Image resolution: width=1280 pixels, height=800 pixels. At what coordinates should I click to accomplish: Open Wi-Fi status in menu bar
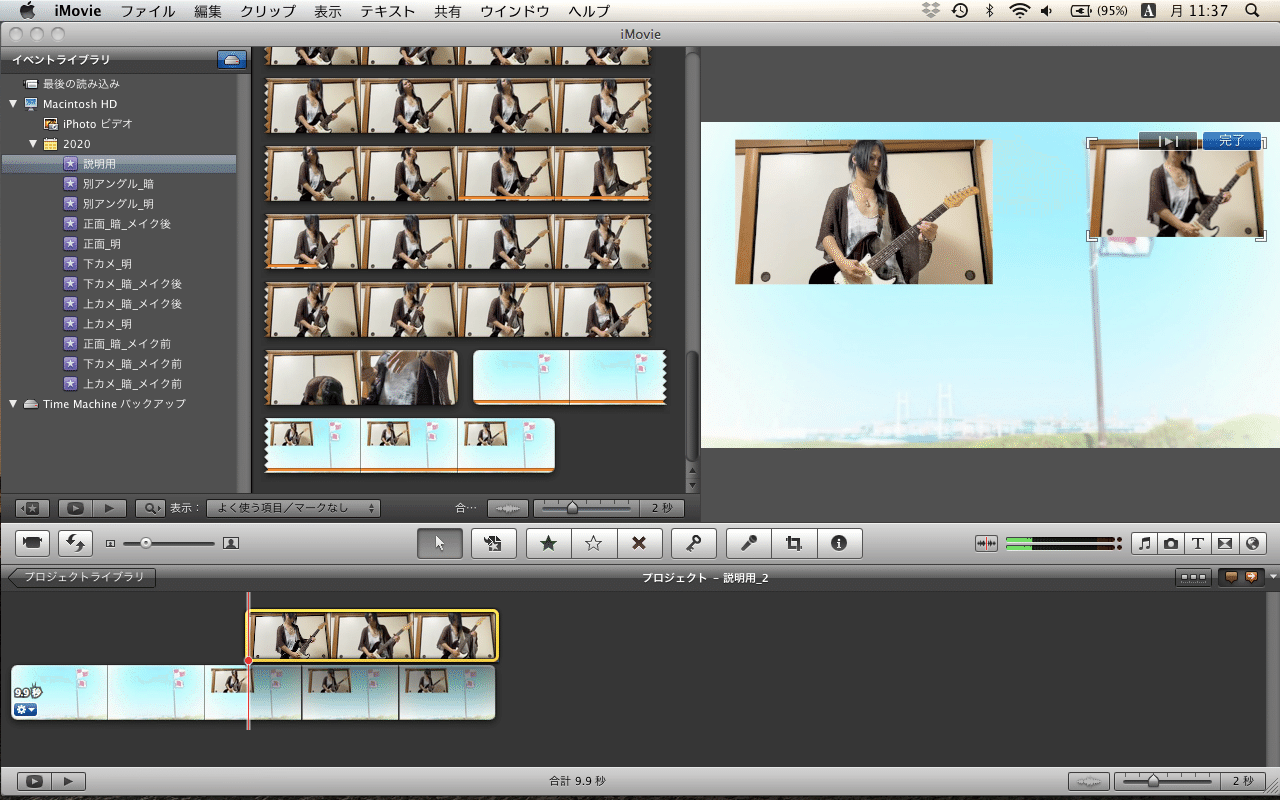pyautogui.click(x=1020, y=11)
